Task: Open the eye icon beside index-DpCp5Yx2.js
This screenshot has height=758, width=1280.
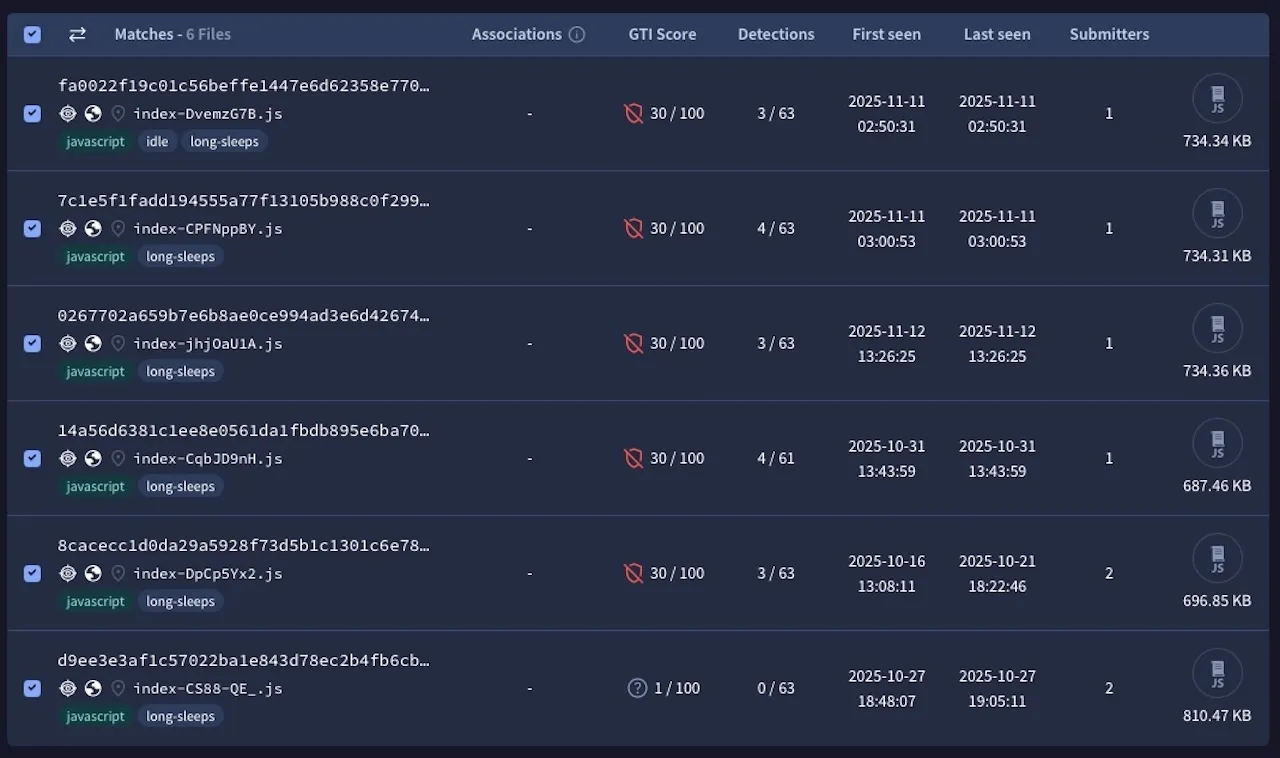Action: tap(67, 573)
